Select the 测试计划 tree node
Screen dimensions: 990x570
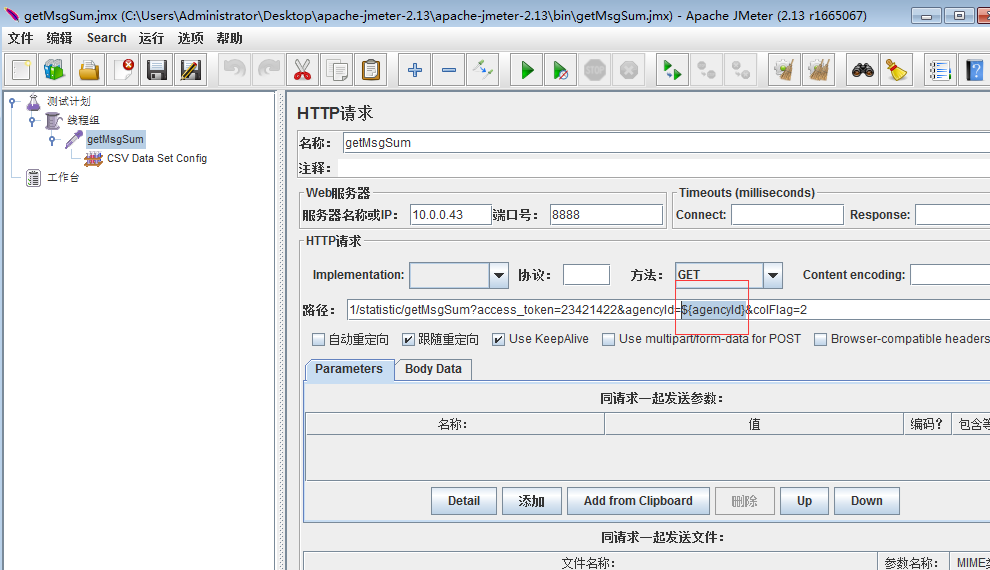[x=69, y=101]
